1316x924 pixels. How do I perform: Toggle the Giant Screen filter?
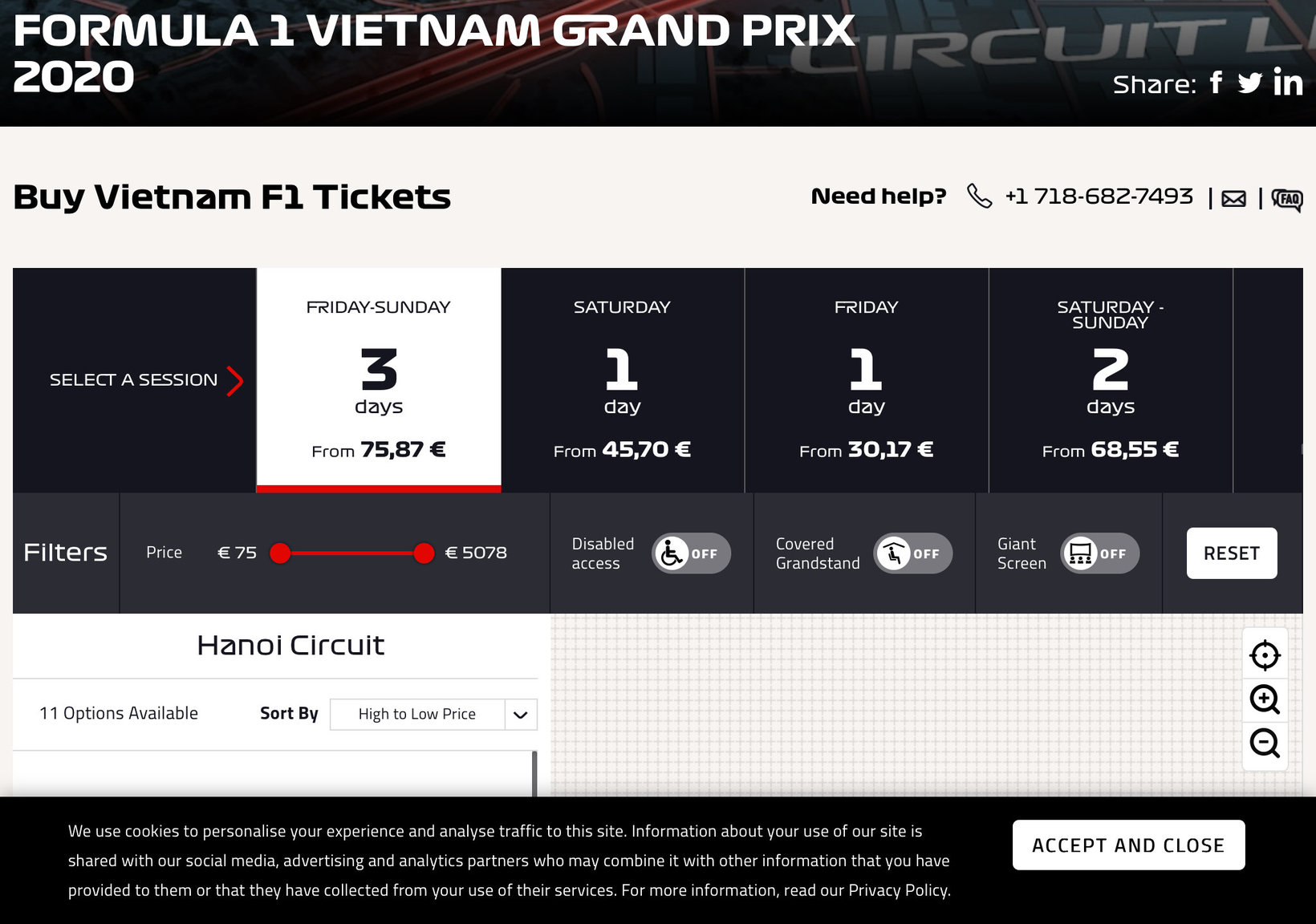pyautogui.click(x=1099, y=553)
